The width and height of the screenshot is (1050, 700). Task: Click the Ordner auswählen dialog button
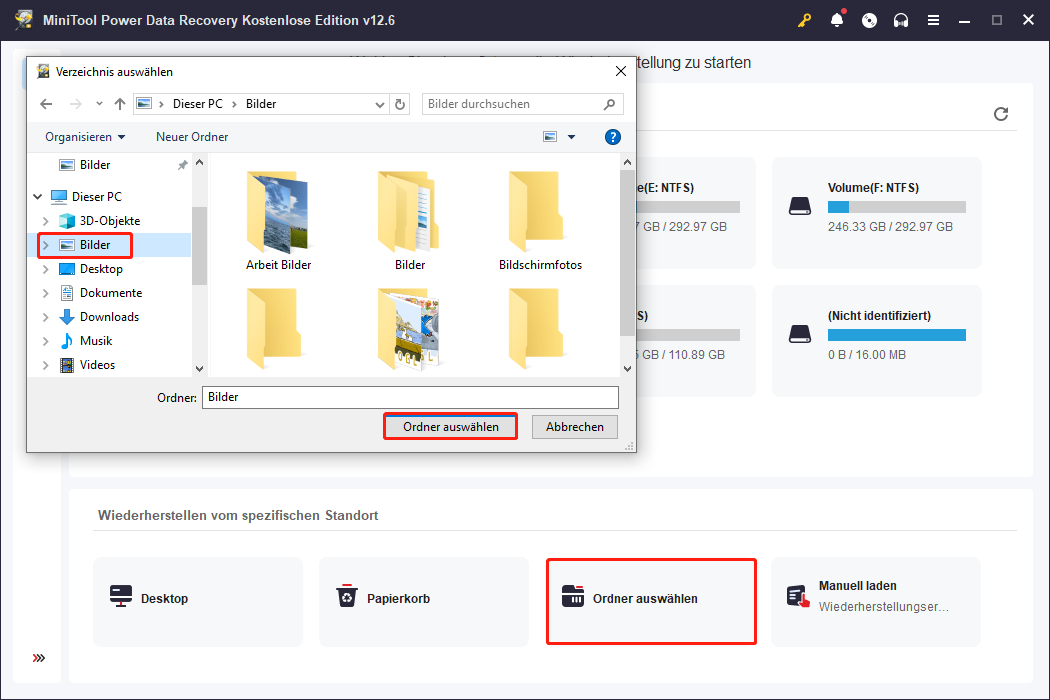pyautogui.click(x=451, y=427)
